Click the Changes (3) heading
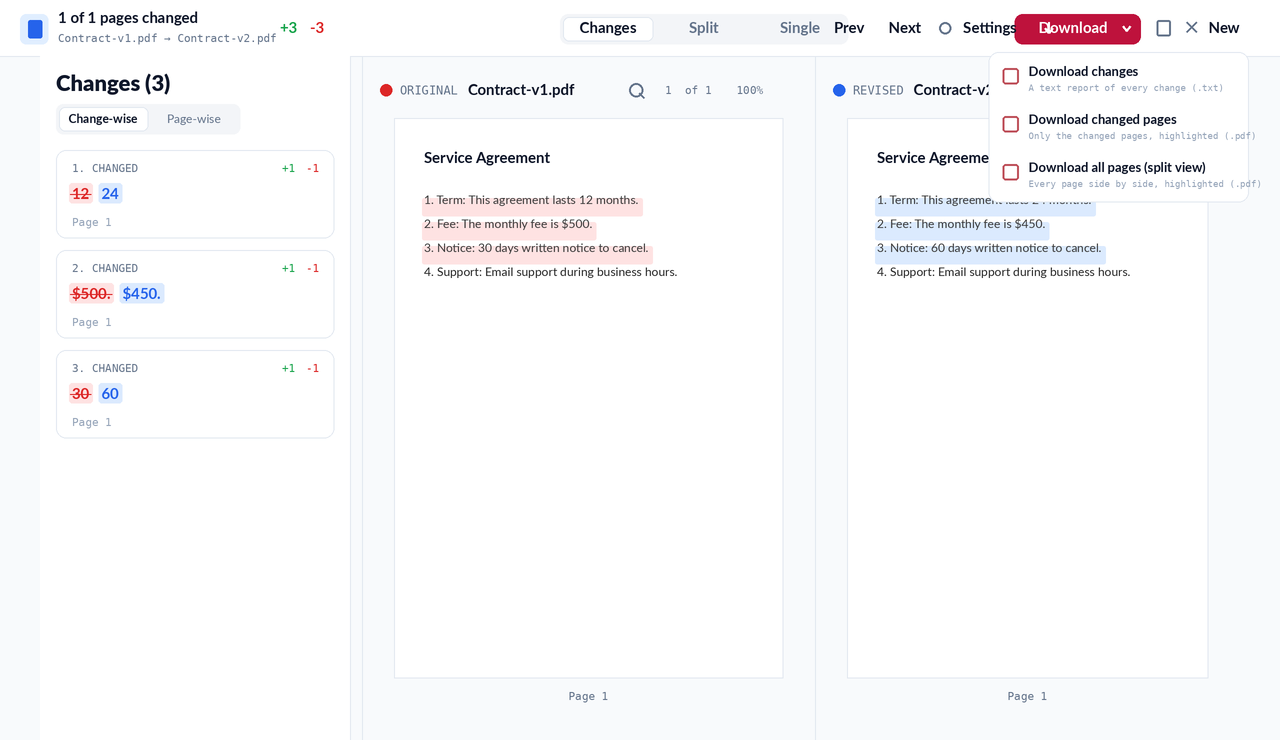This screenshot has width=1280, height=740. [113, 83]
